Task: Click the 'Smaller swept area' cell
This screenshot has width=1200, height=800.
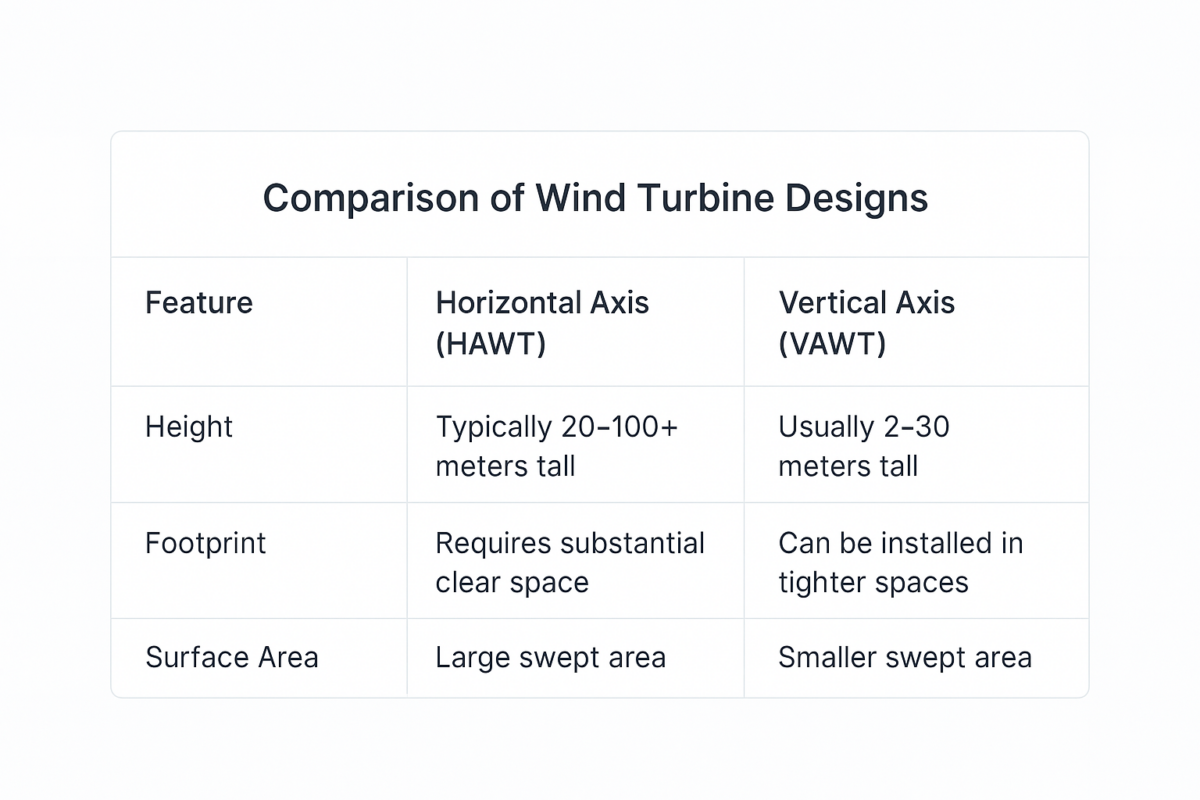Action: tap(905, 657)
